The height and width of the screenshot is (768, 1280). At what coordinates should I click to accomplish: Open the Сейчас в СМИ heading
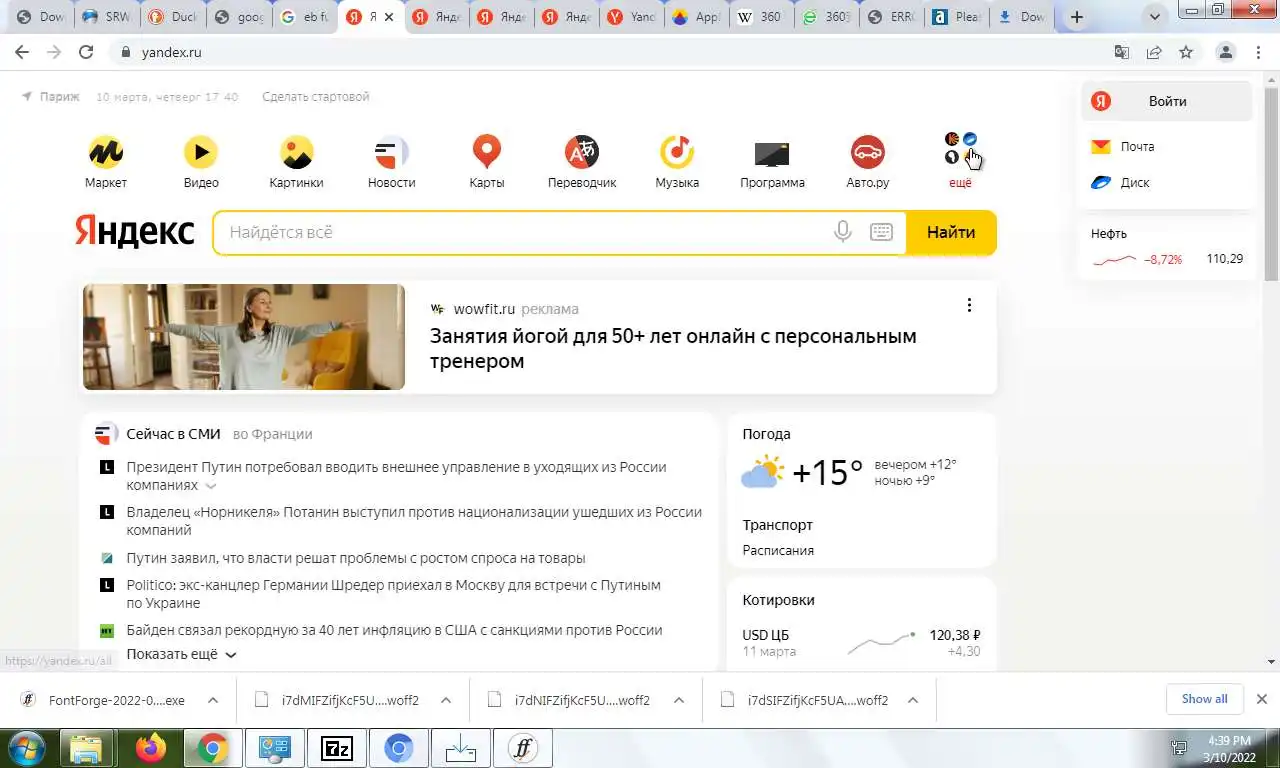pos(175,434)
